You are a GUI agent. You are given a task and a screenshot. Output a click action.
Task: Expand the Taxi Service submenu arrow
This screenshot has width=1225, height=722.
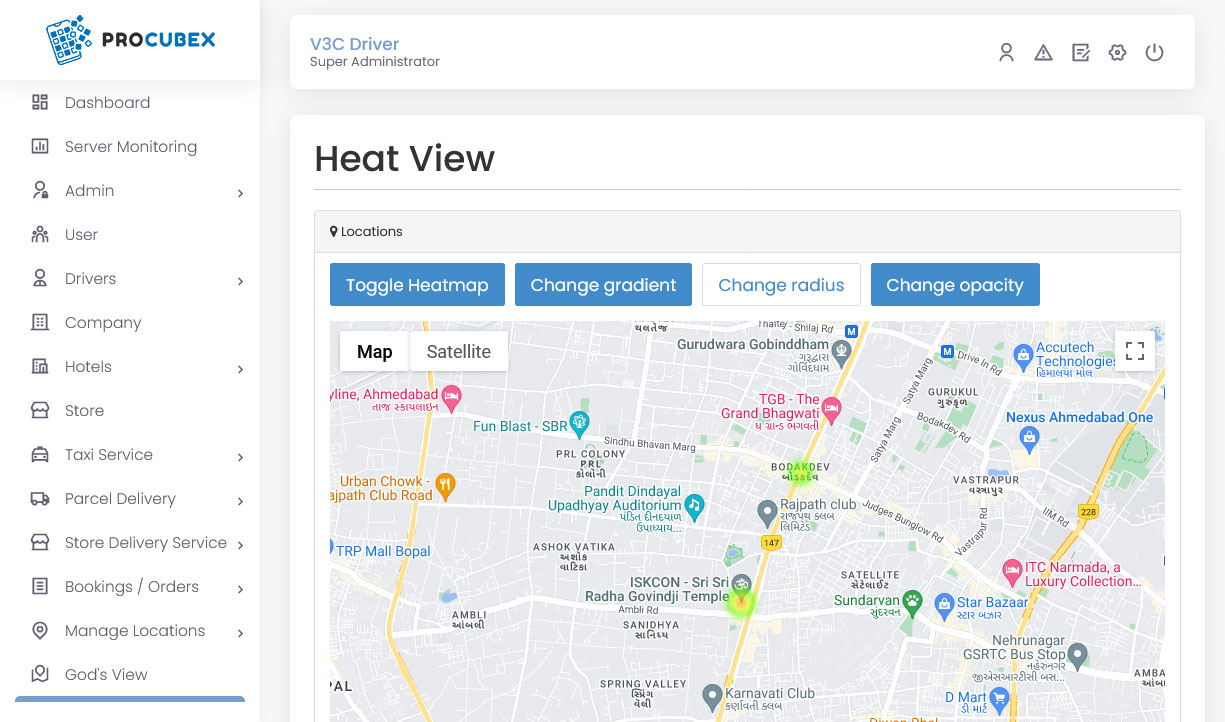click(x=240, y=457)
